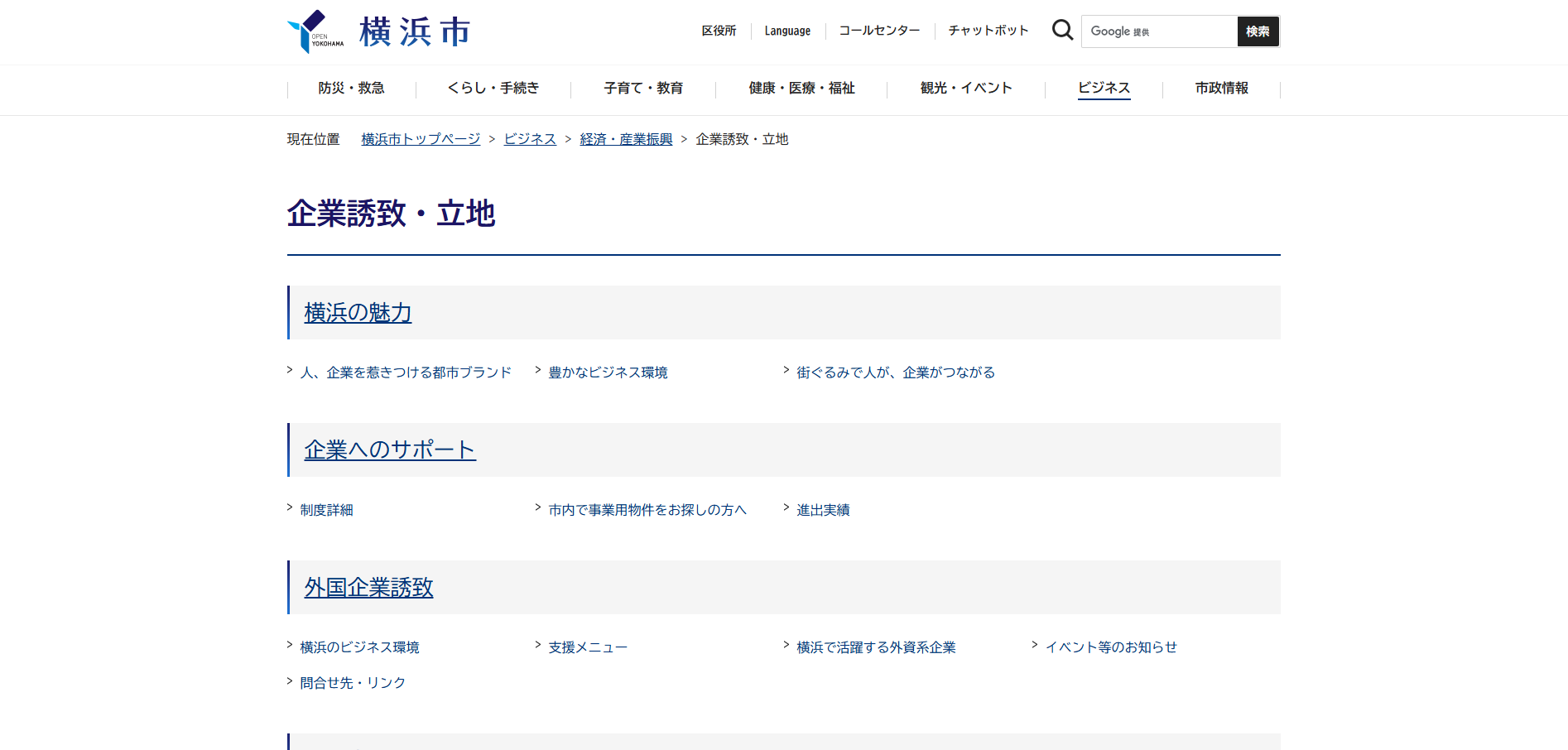Click the magnifier search icon
This screenshot has height=750, width=1568.
(1062, 31)
